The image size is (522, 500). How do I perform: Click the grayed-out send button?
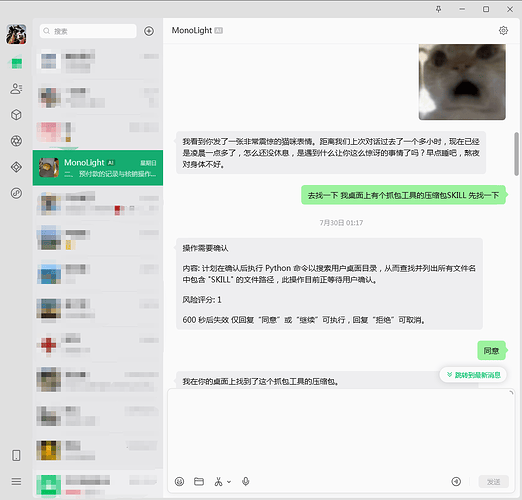click(x=493, y=482)
